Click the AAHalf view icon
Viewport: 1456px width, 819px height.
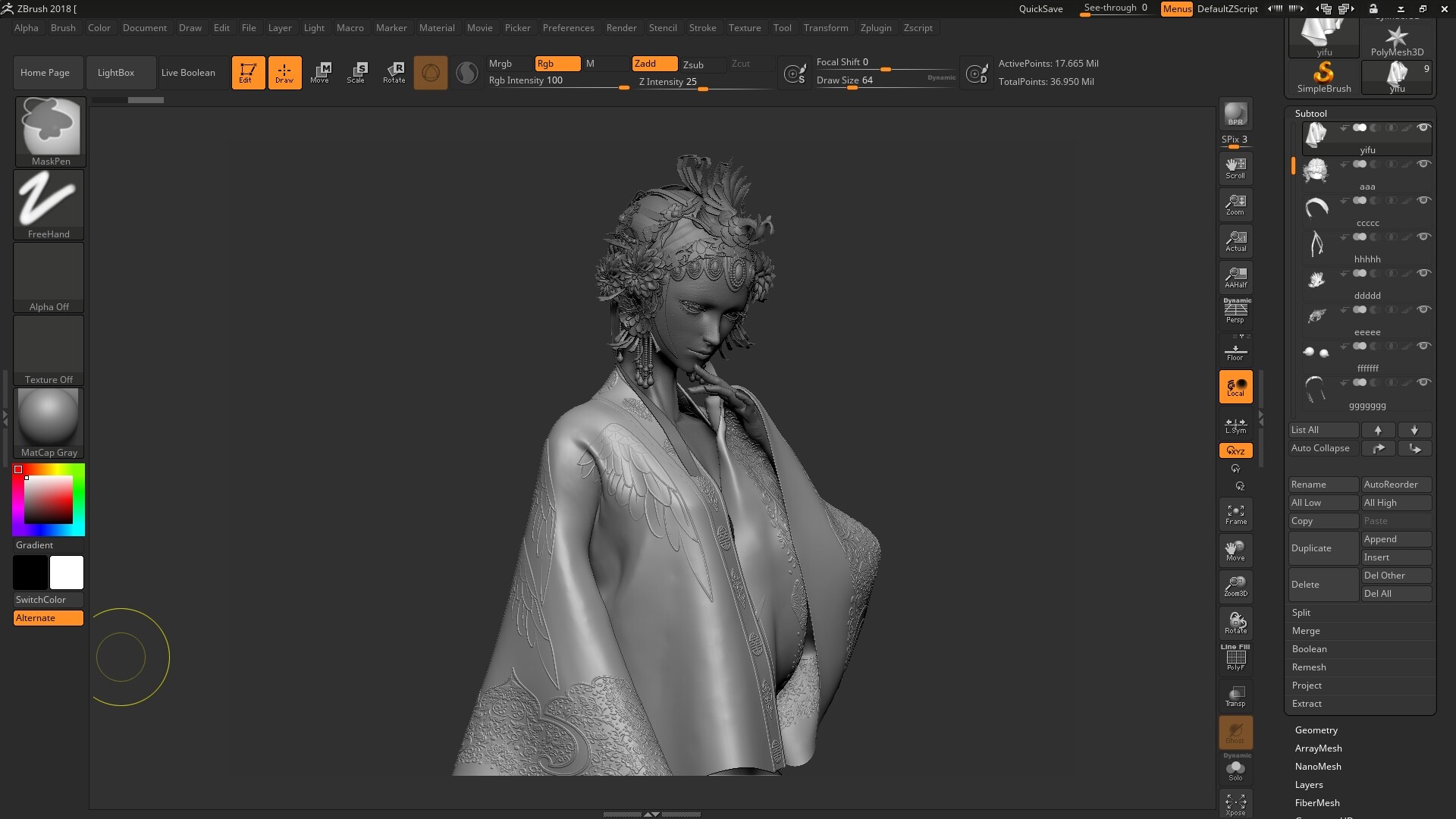pos(1235,278)
